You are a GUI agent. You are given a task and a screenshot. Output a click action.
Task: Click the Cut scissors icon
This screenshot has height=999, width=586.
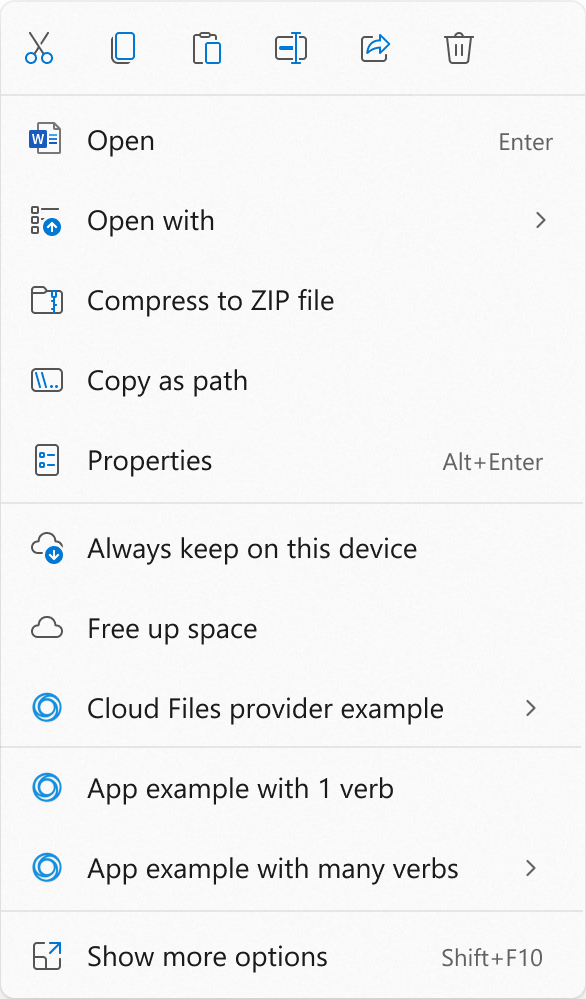(x=39, y=48)
